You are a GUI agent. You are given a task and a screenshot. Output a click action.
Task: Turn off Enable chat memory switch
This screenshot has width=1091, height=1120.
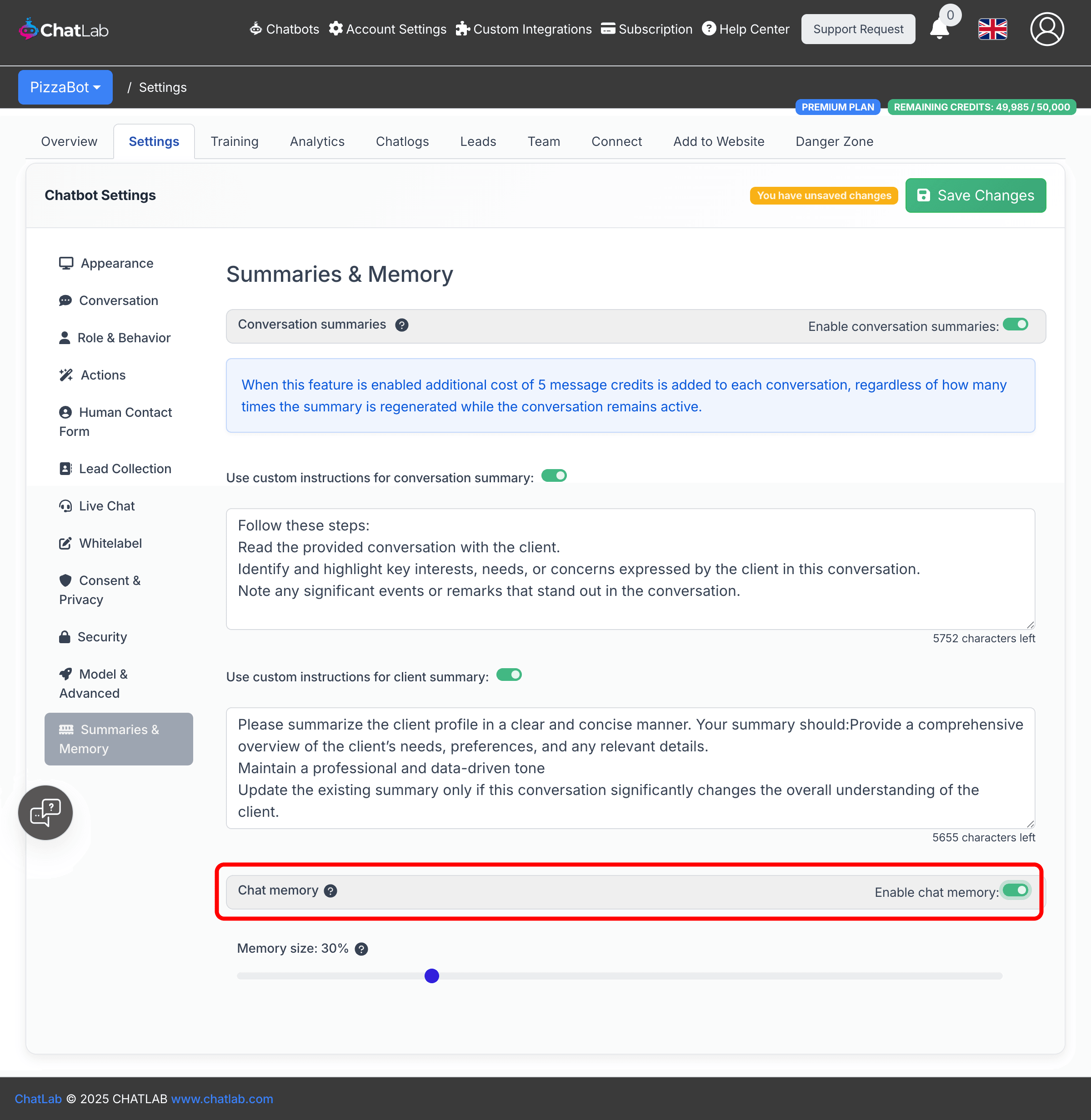[x=1016, y=890]
